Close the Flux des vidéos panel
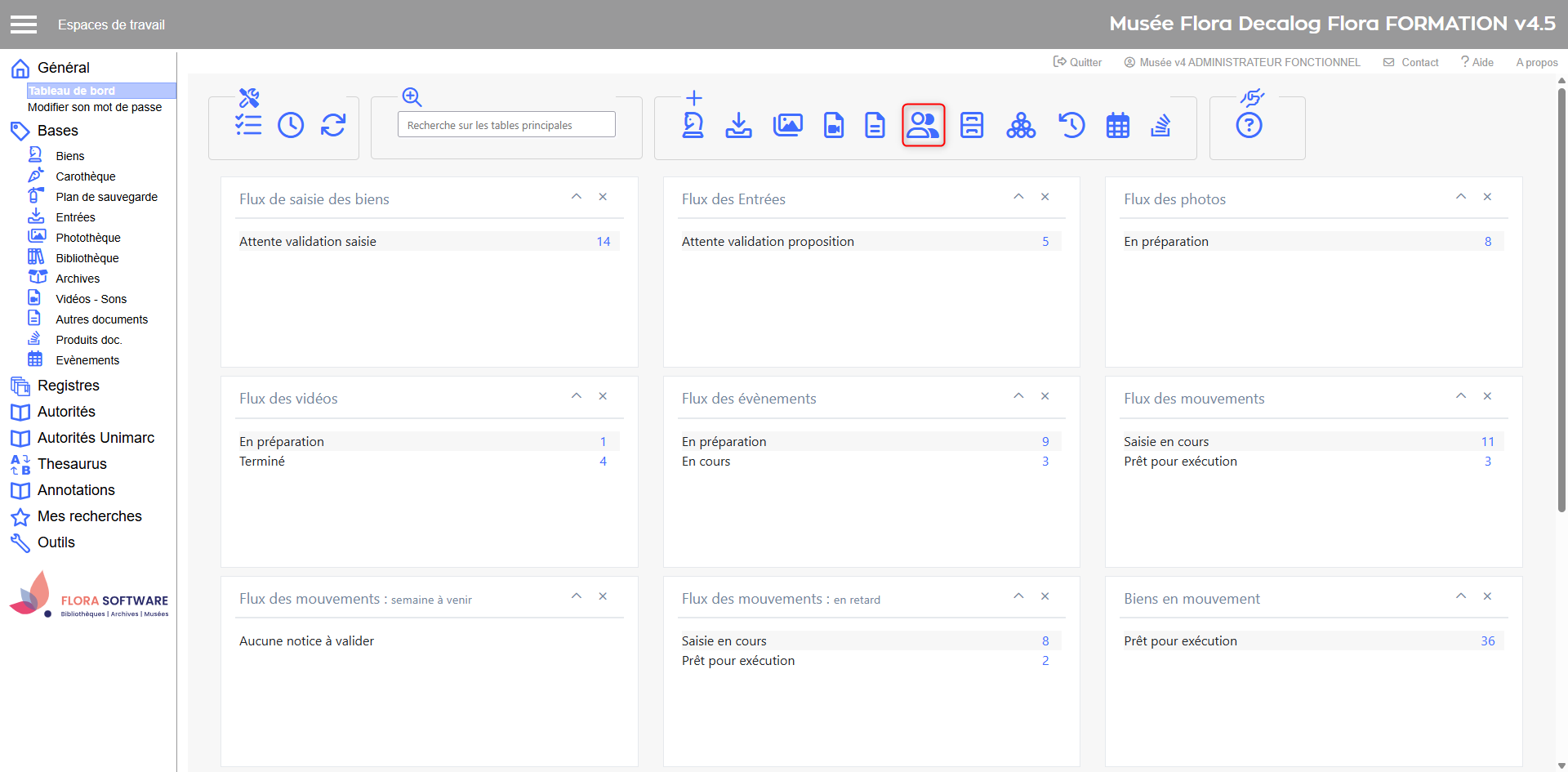The width and height of the screenshot is (1568, 772). [x=603, y=396]
